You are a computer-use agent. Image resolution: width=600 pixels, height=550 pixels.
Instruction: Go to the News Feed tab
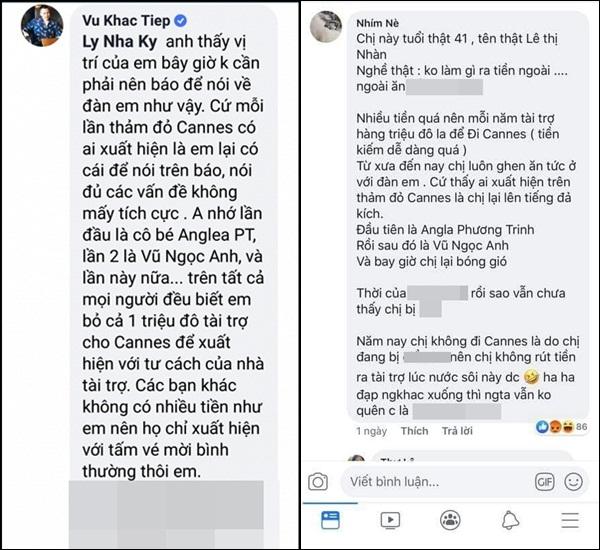pos(330,519)
